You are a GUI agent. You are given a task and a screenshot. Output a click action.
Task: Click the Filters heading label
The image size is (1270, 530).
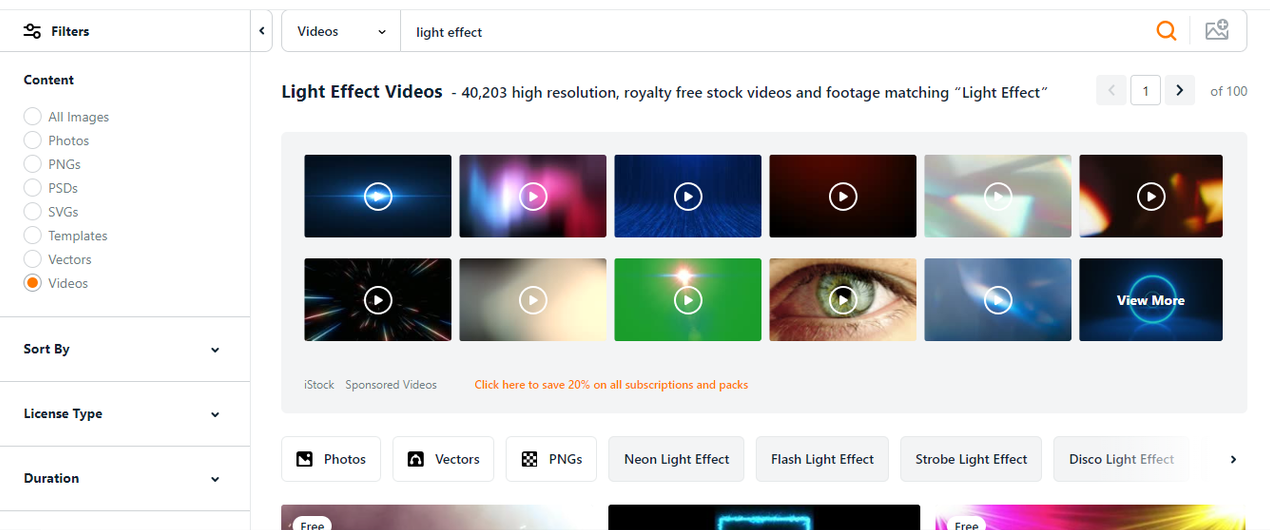click(70, 31)
